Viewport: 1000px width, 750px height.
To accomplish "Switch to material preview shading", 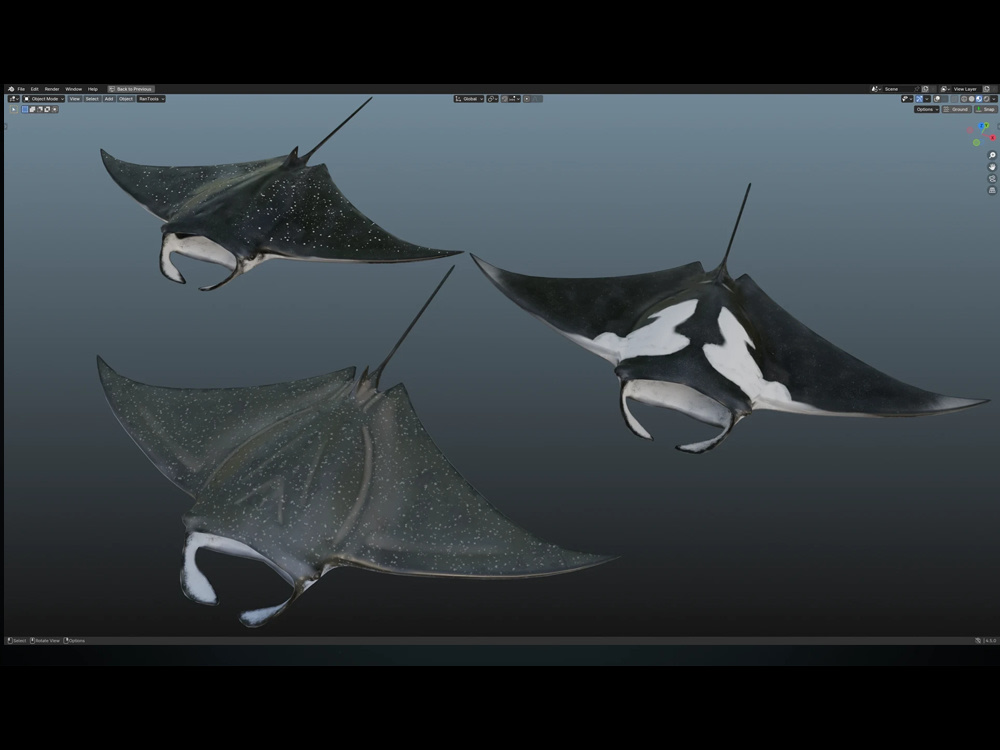I will point(979,99).
